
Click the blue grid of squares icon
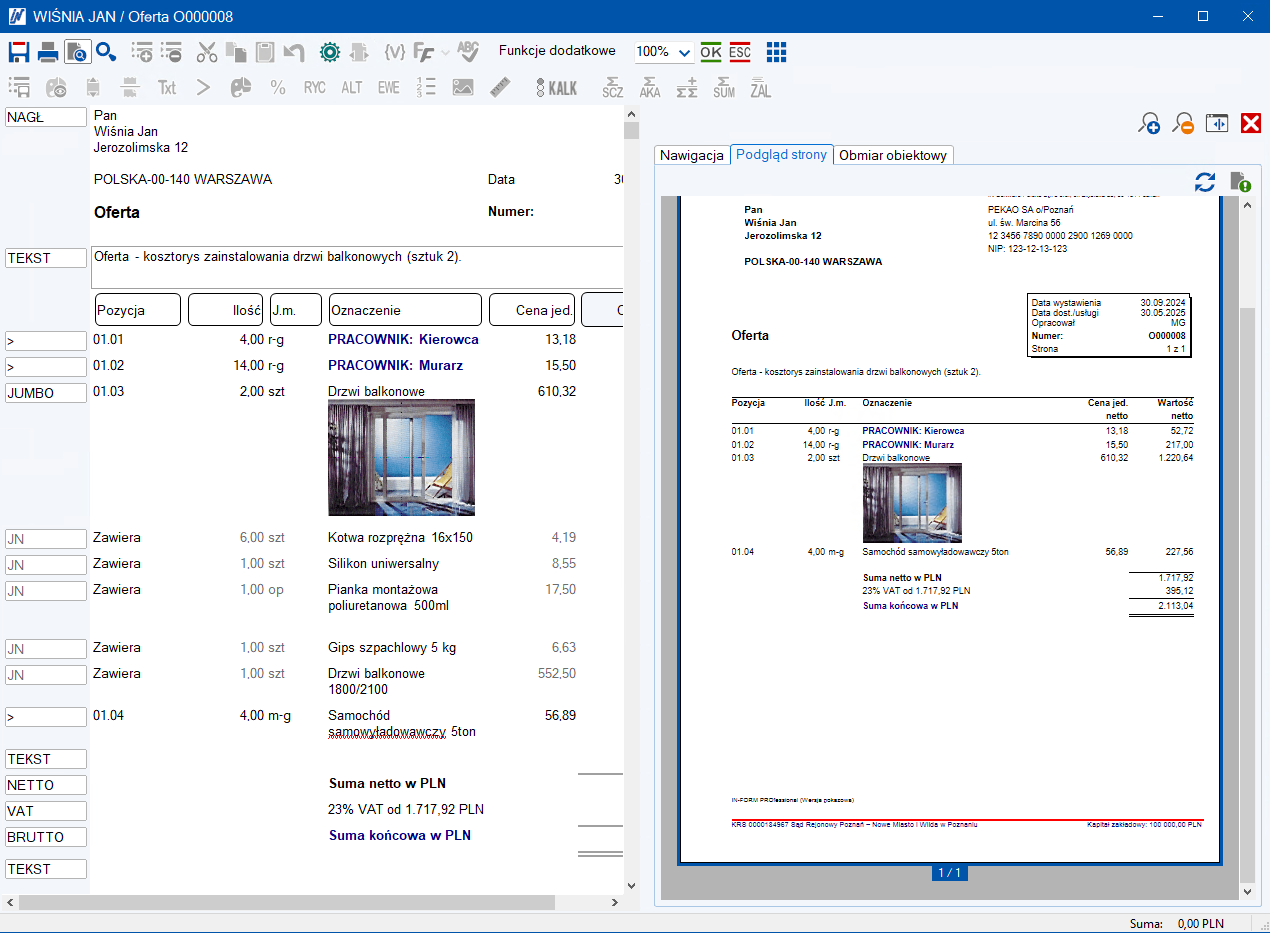776,52
